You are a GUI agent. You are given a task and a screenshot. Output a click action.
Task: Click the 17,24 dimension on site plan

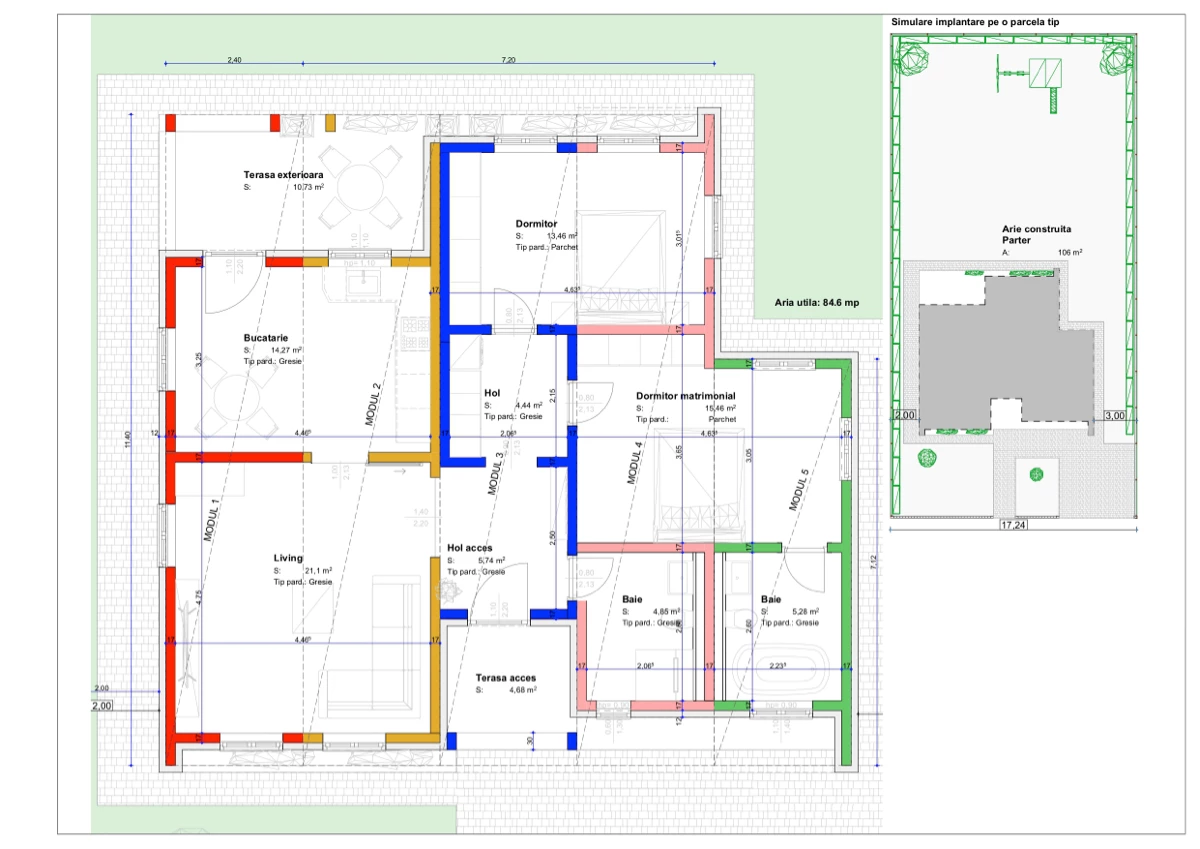1013,523
